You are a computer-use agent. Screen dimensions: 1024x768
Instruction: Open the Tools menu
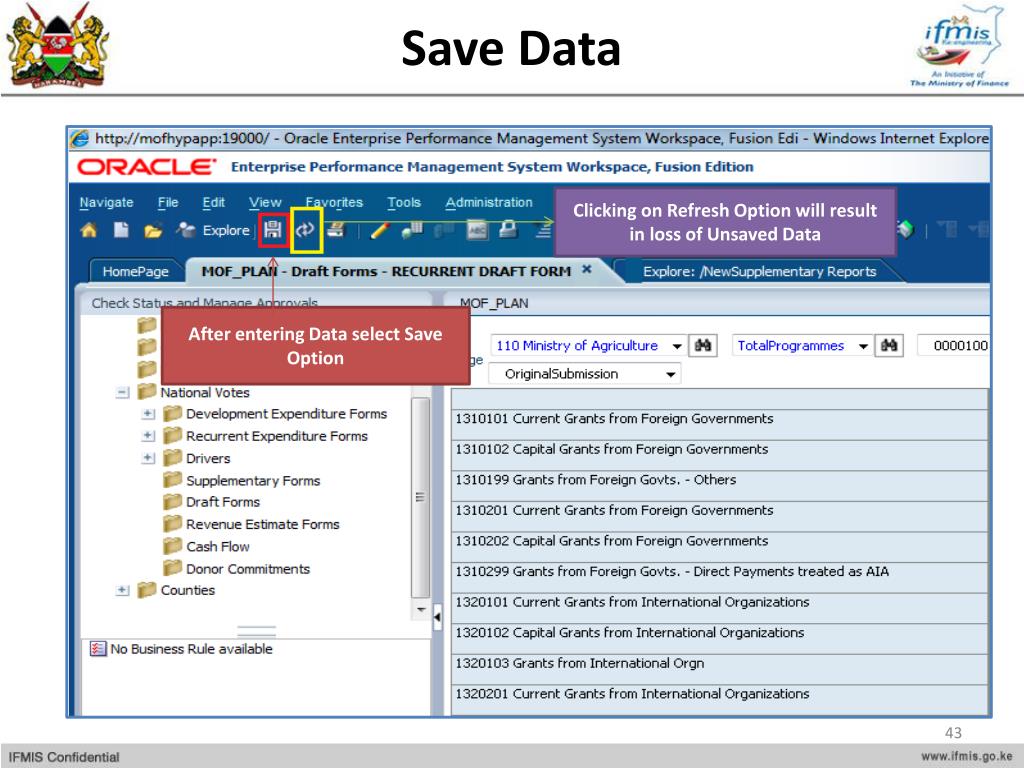coord(404,202)
